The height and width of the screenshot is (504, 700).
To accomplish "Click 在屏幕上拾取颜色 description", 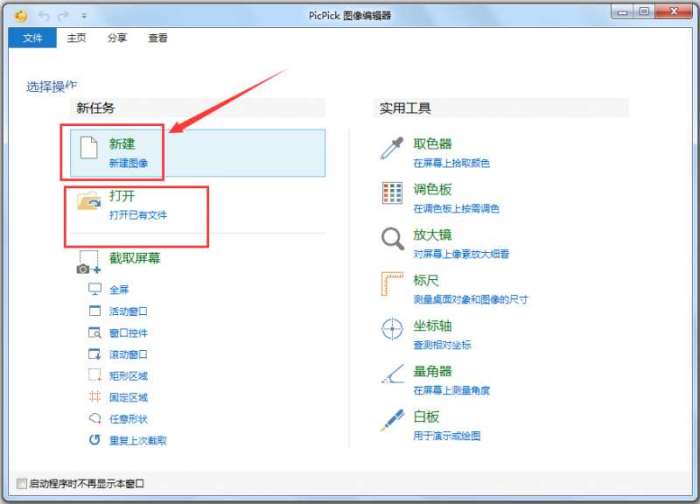I will pyautogui.click(x=451, y=163).
